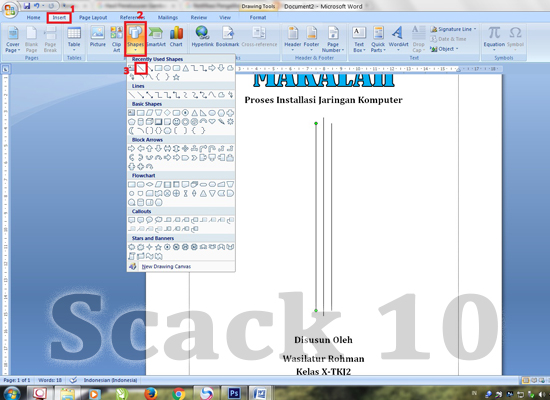Click New Drawing Canvas
The height and width of the screenshot is (400, 550).
(181, 267)
